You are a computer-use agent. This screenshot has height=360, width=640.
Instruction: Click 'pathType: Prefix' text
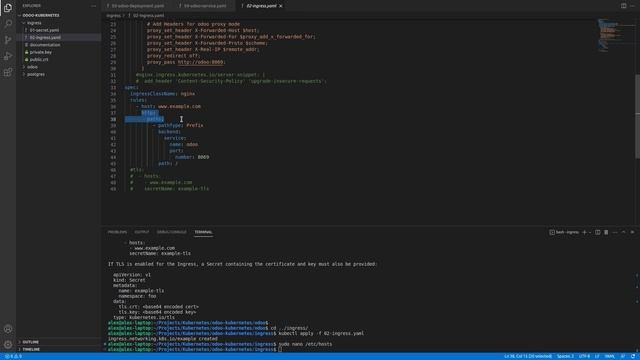pos(180,125)
